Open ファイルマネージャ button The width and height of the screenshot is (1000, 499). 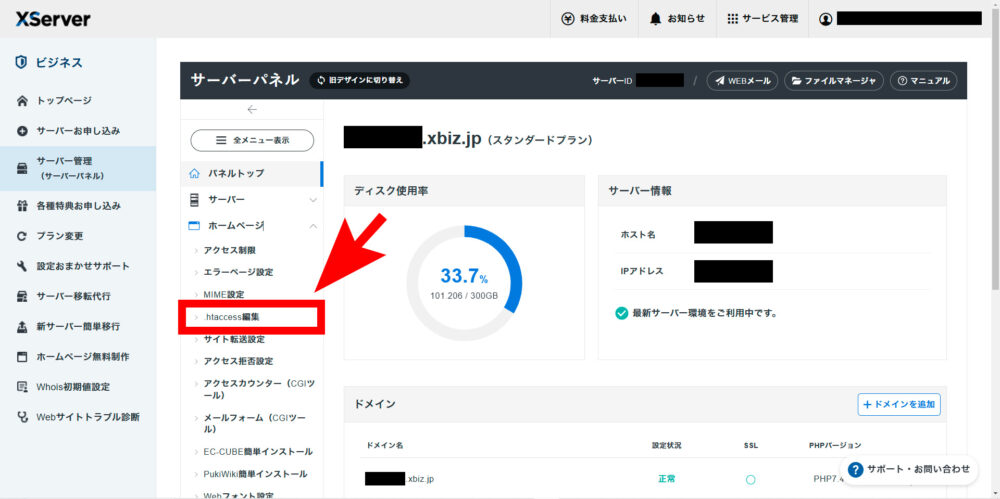[x=834, y=80]
